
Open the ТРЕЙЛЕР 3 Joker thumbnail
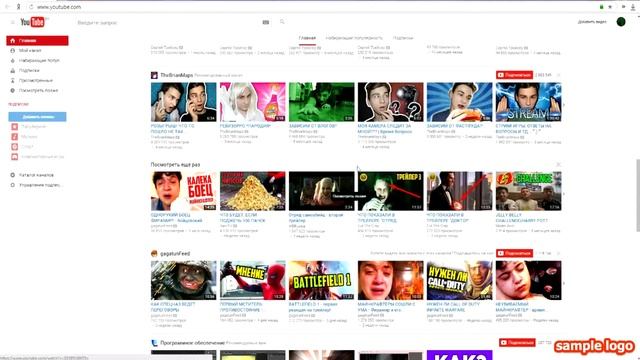[x=390, y=191]
